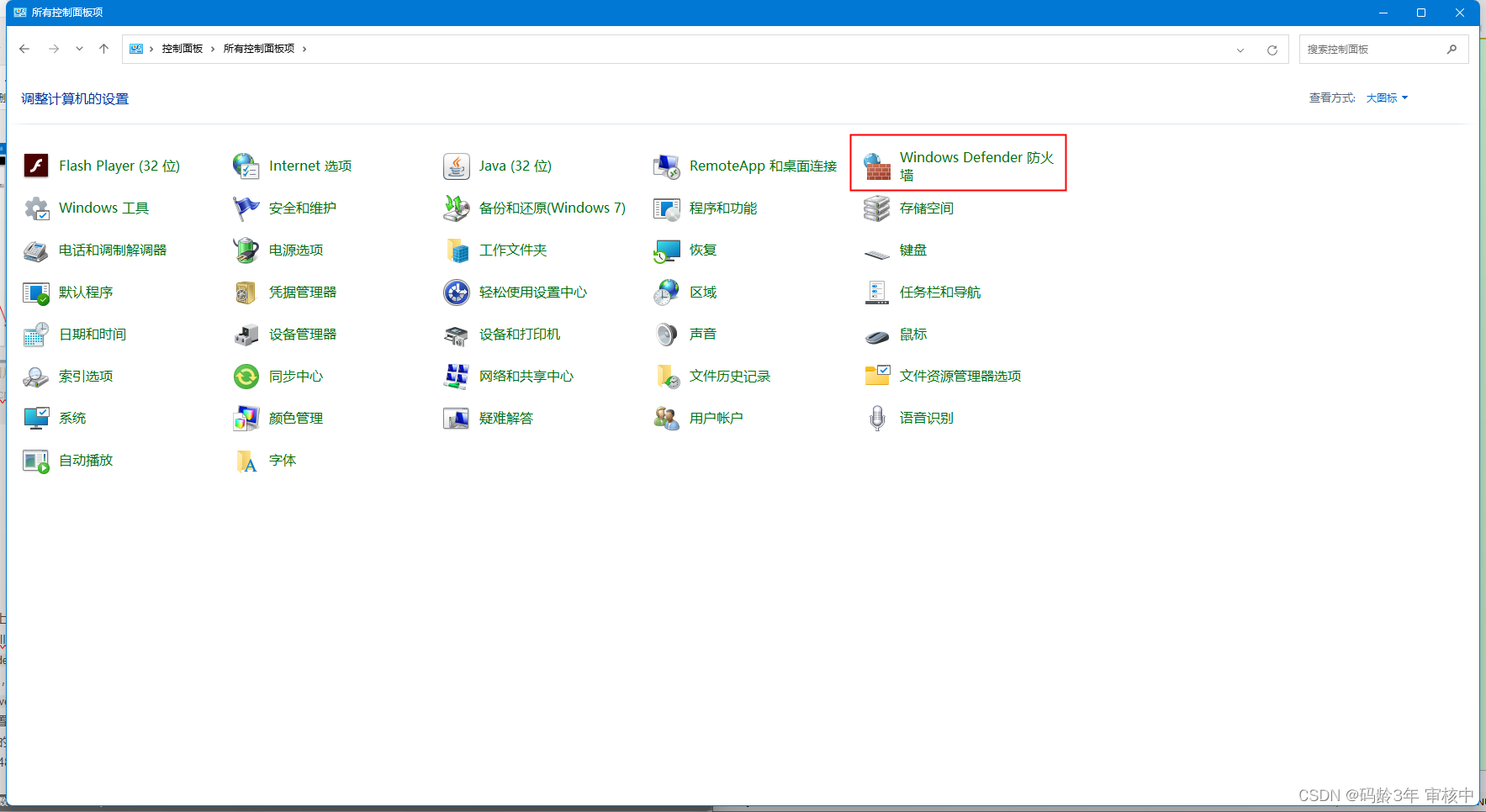Open the 网络和共享中心 icon
Screen dimensions: 1486x812
coord(457,377)
